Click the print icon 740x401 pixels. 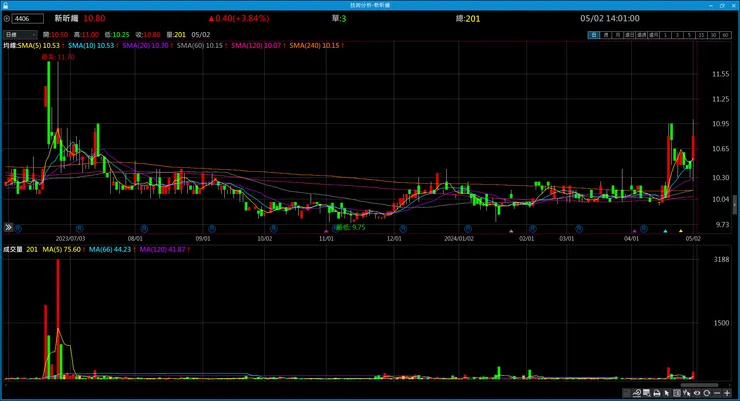point(656,393)
